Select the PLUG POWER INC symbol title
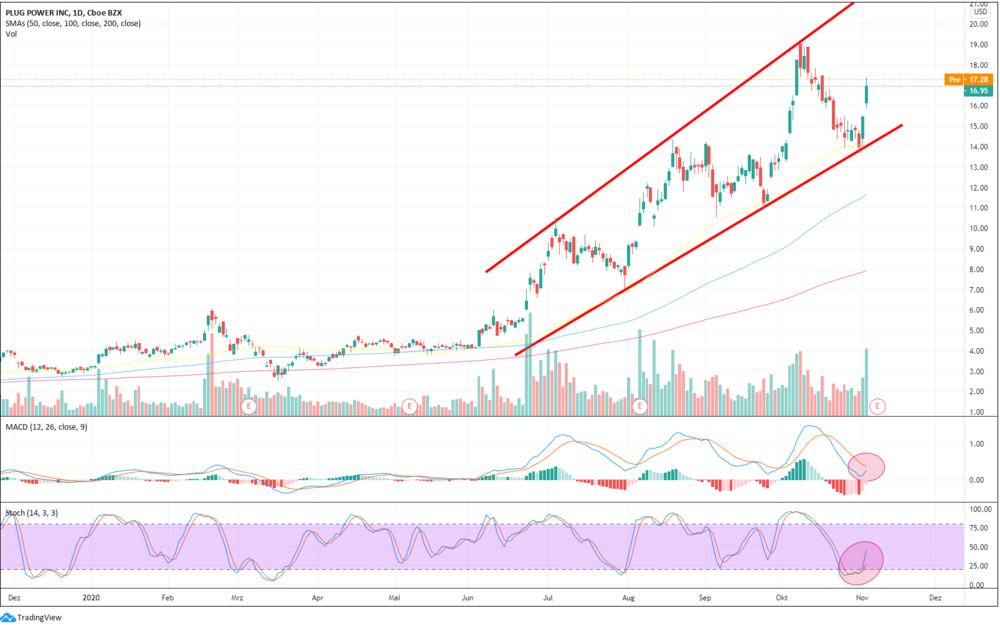 [x=64, y=13]
